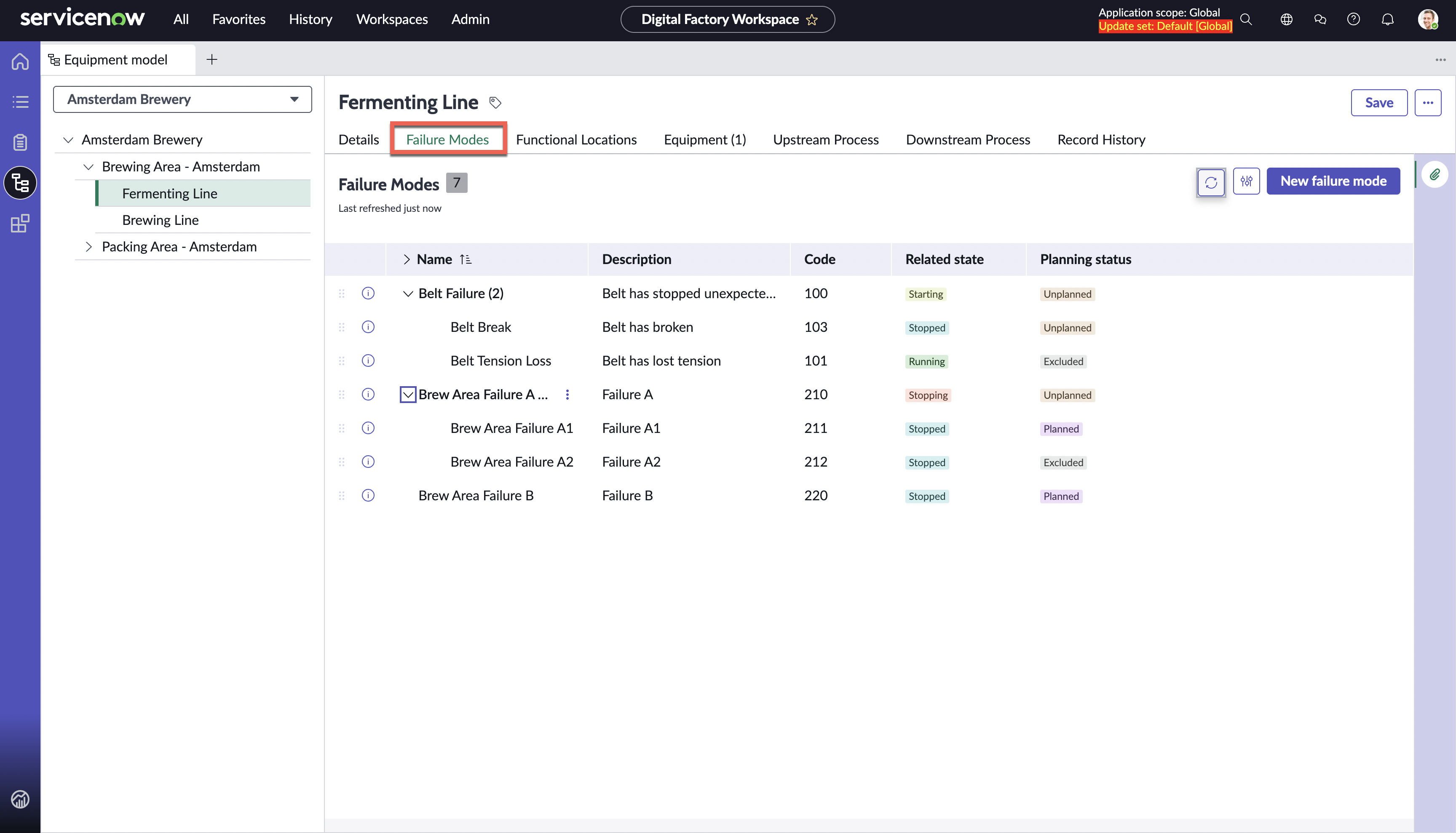The image size is (1456, 833).
Task: Open the Failure Modes tab
Action: (447, 139)
